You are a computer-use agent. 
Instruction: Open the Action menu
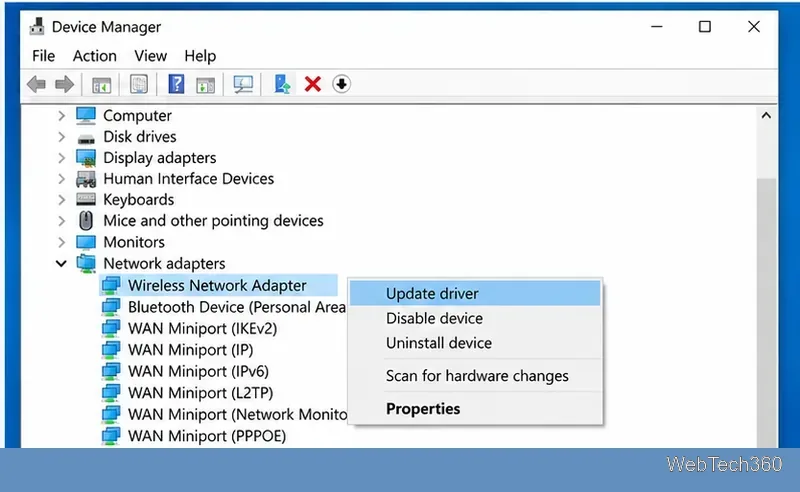pos(94,56)
